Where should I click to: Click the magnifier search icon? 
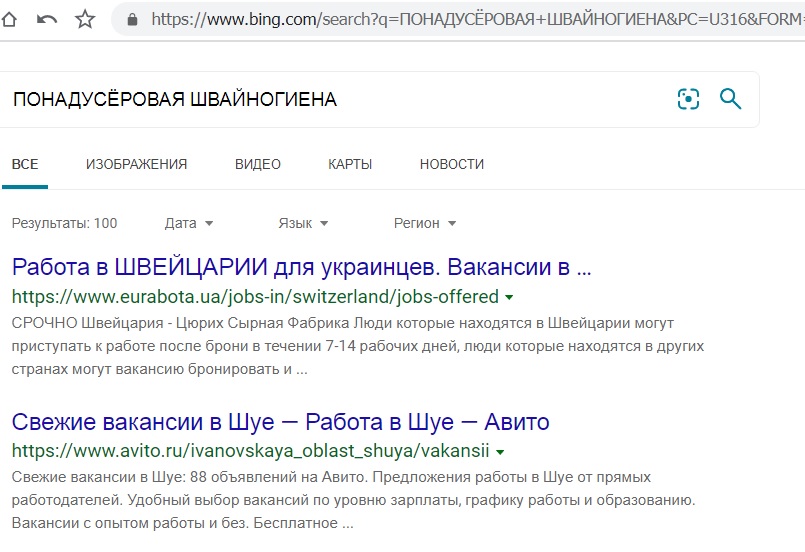730,99
